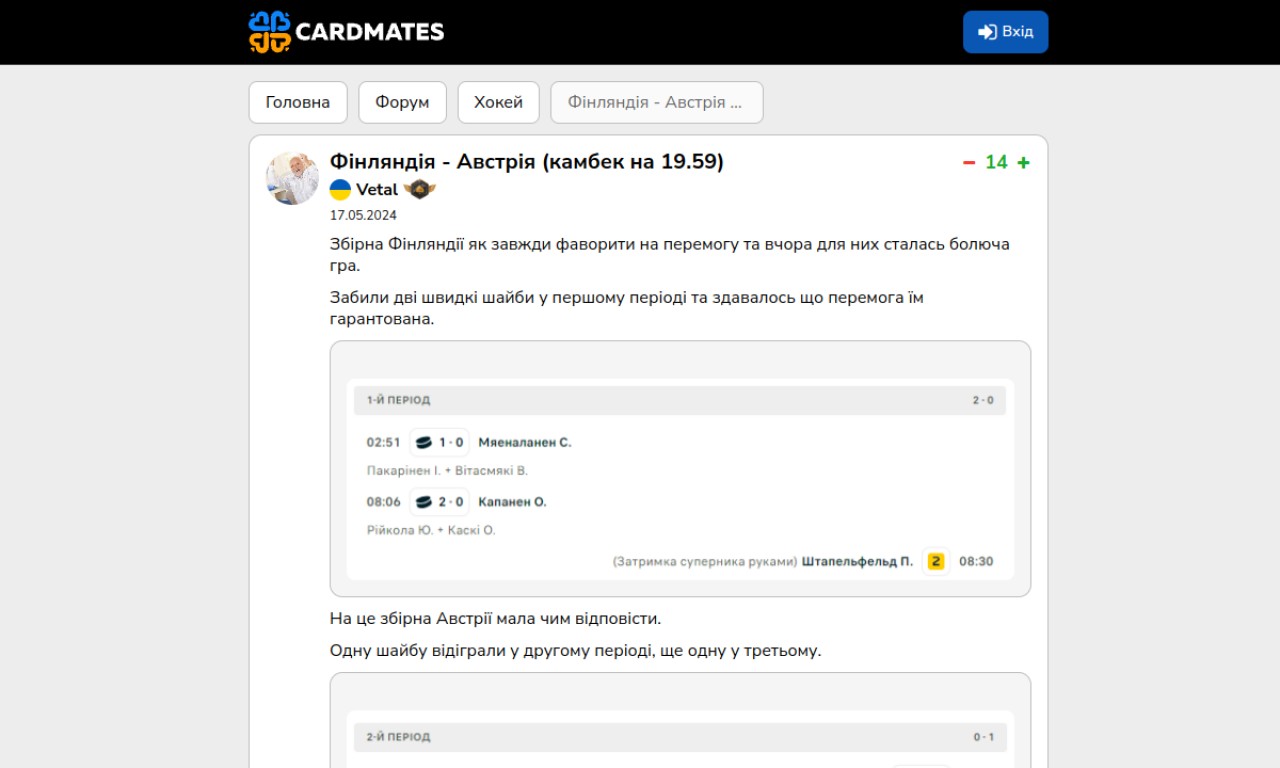The image size is (1280, 768).
Task: Click the Ukrainian flag icon beside Vetal
Action: [x=341, y=190]
